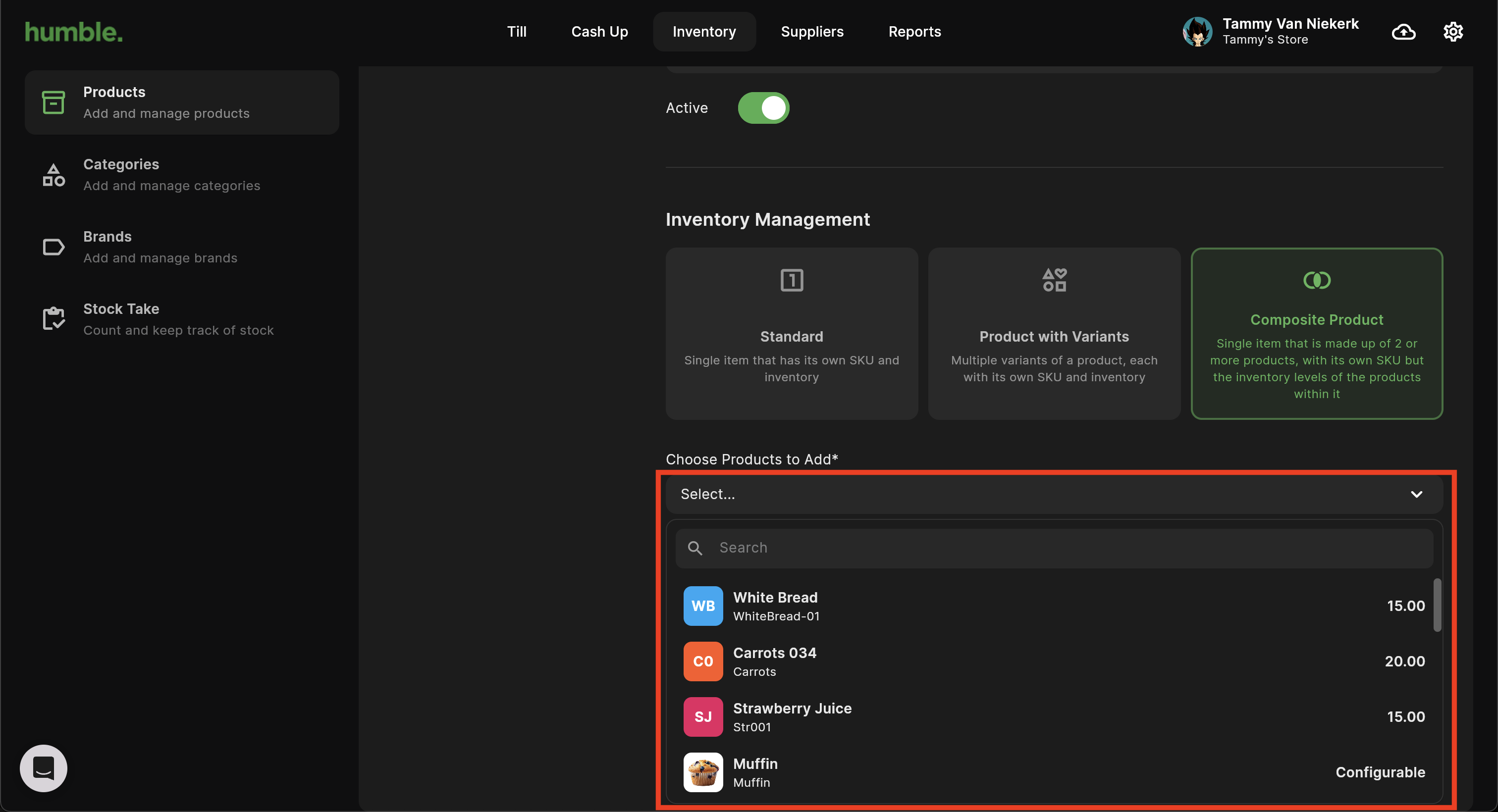Go to Till tab
This screenshot has width=1498, height=812.
(516, 31)
